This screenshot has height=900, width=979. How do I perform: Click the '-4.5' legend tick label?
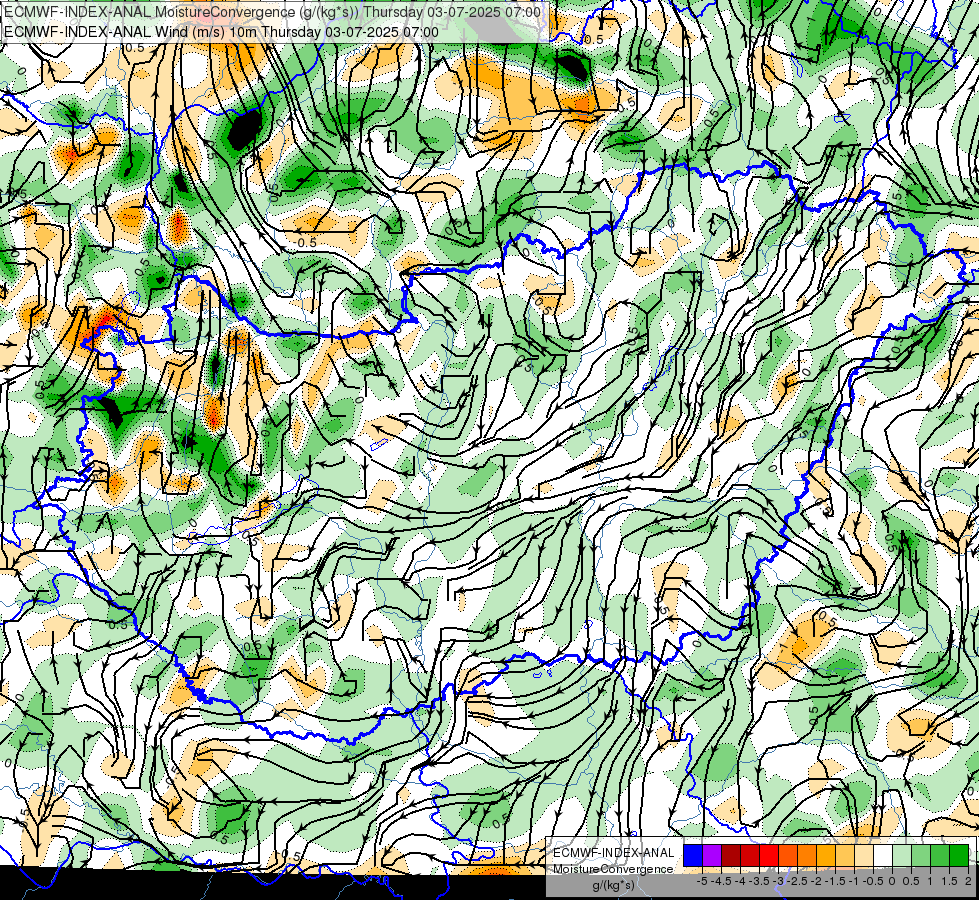[721, 881]
